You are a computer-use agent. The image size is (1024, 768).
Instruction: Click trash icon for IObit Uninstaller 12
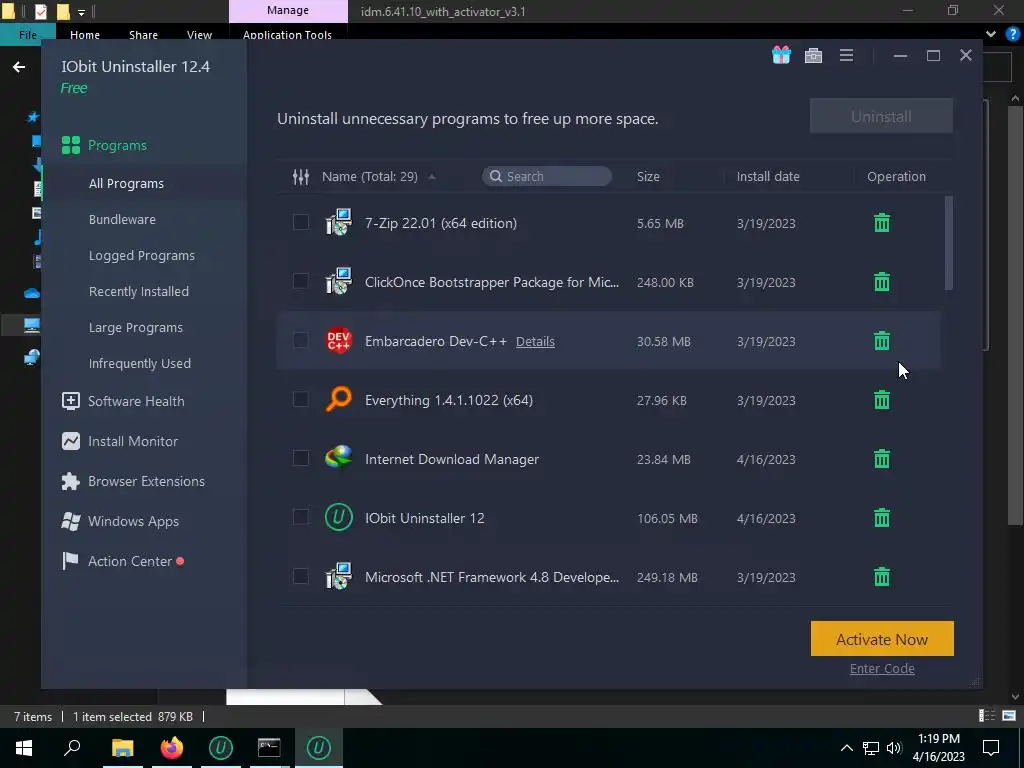(882, 518)
